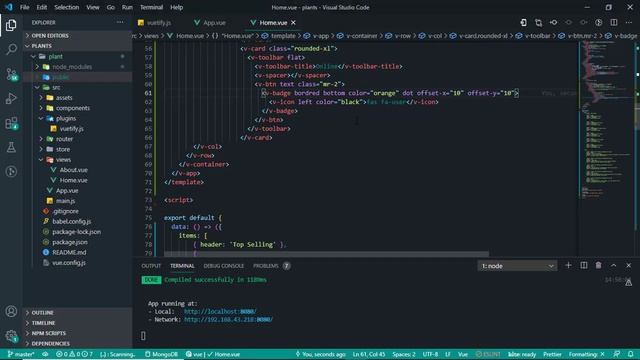The height and width of the screenshot is (360, 640).
Task: Click the Vue language mode in status bar
Action: 462,354
